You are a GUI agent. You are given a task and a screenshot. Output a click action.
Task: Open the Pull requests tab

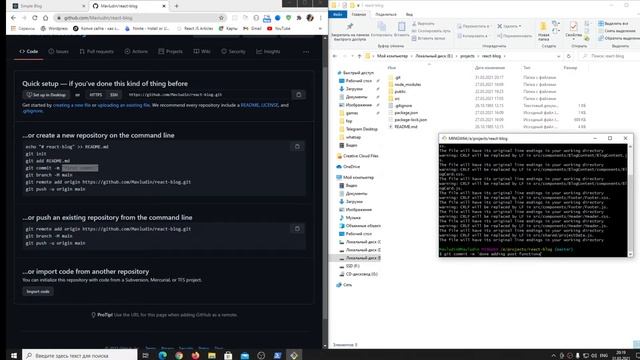click(x=97, y=51)
